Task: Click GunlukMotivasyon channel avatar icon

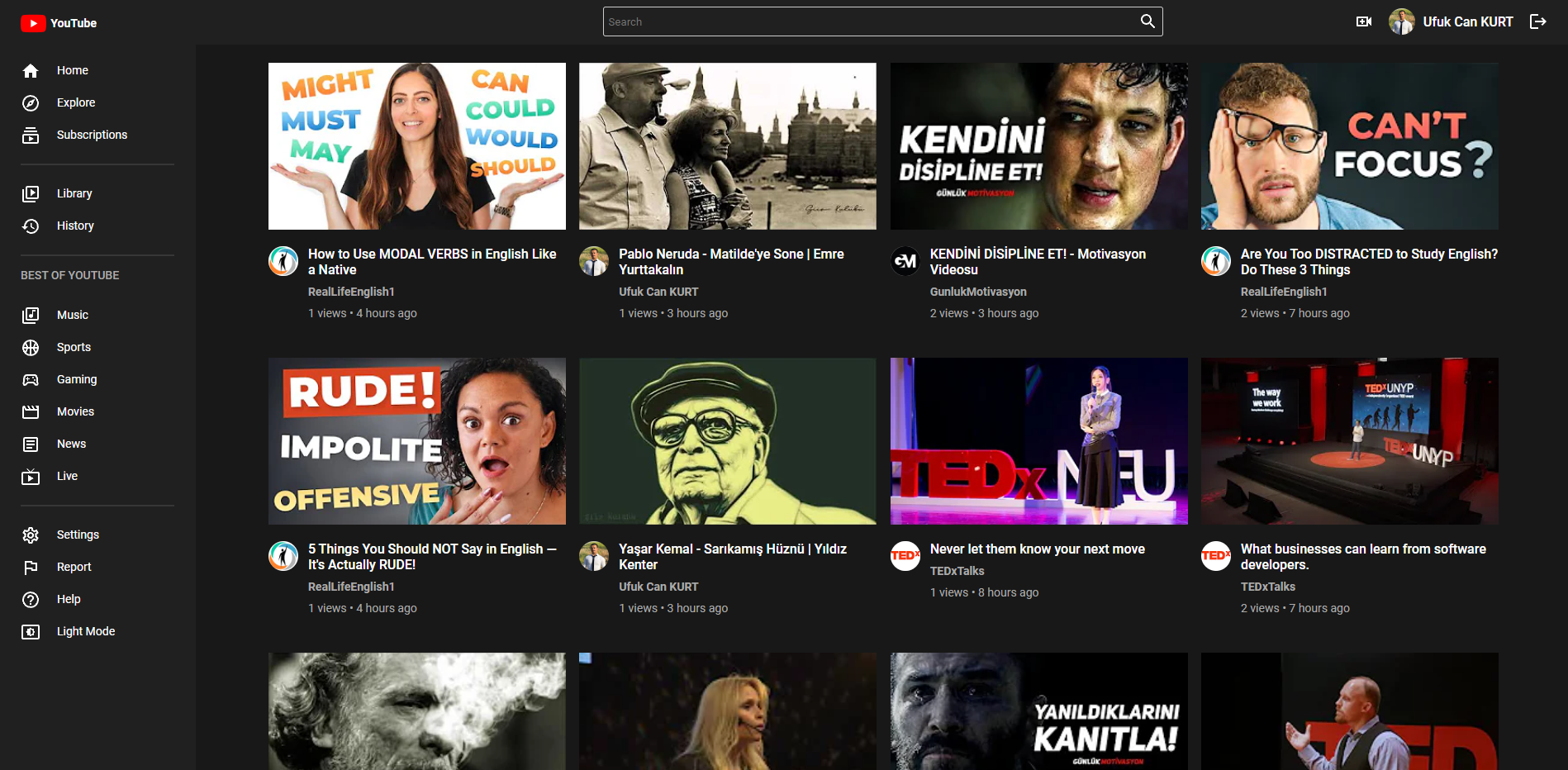Action: (x=905, y=261)
